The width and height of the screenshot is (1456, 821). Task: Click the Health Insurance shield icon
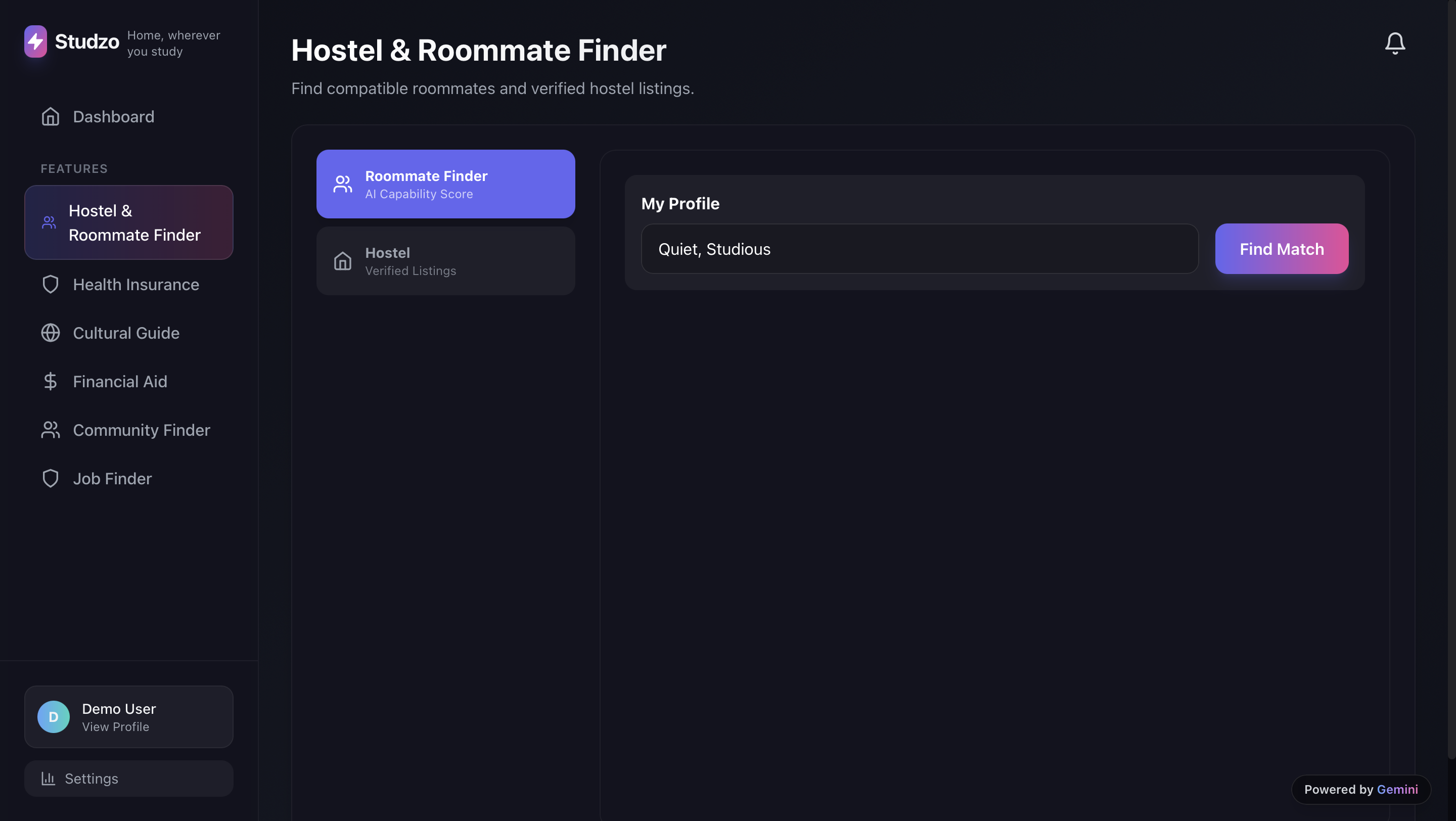click(51, 284)
